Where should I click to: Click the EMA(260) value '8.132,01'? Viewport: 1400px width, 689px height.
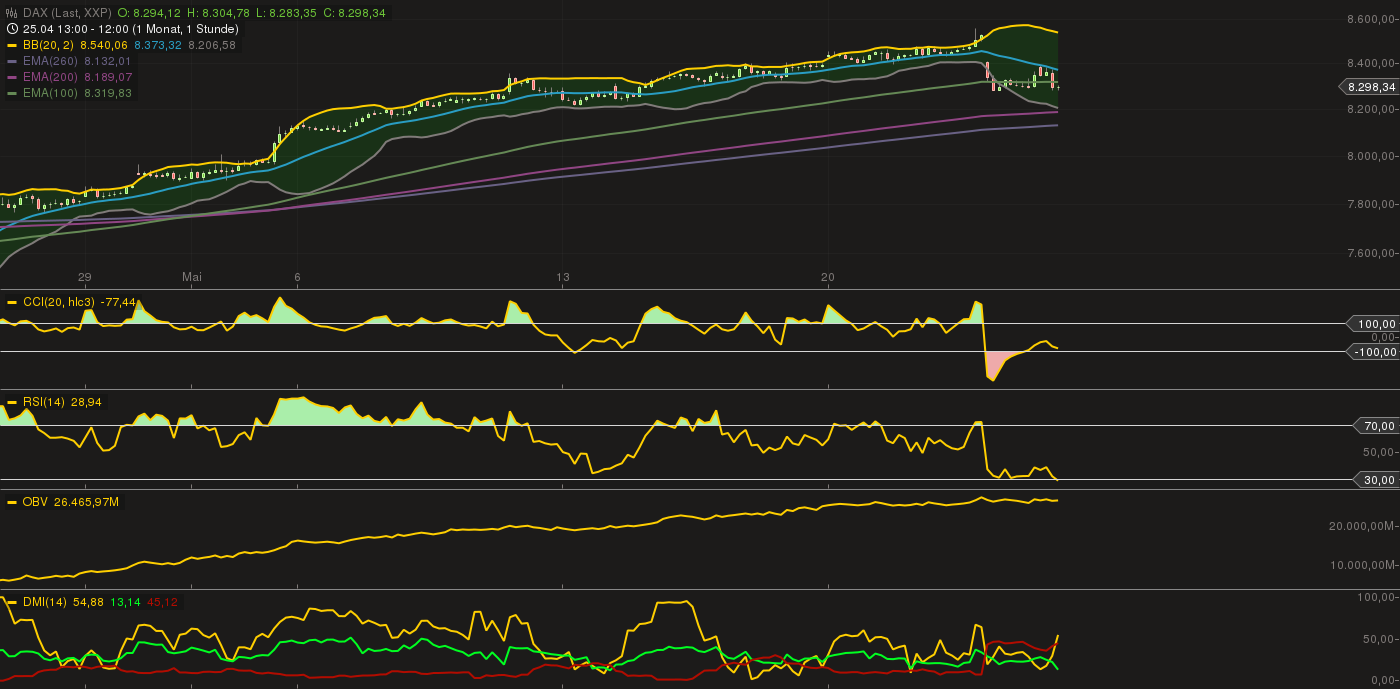pos(108,61)
